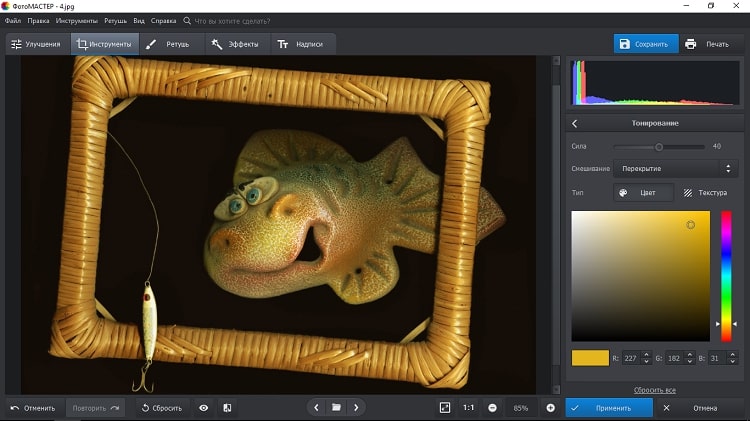Adjust the Сила strength slider
The height and width of the screenshot is (421, 750).
point(659,146)
